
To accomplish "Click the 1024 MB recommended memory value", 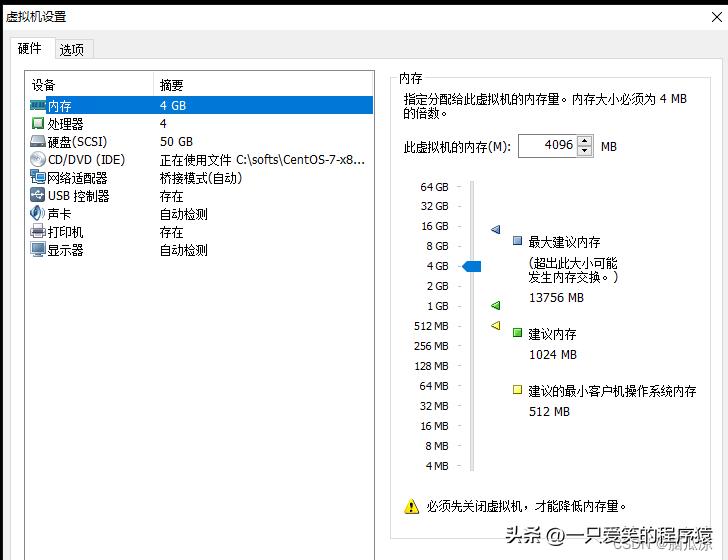I will 552,355.
